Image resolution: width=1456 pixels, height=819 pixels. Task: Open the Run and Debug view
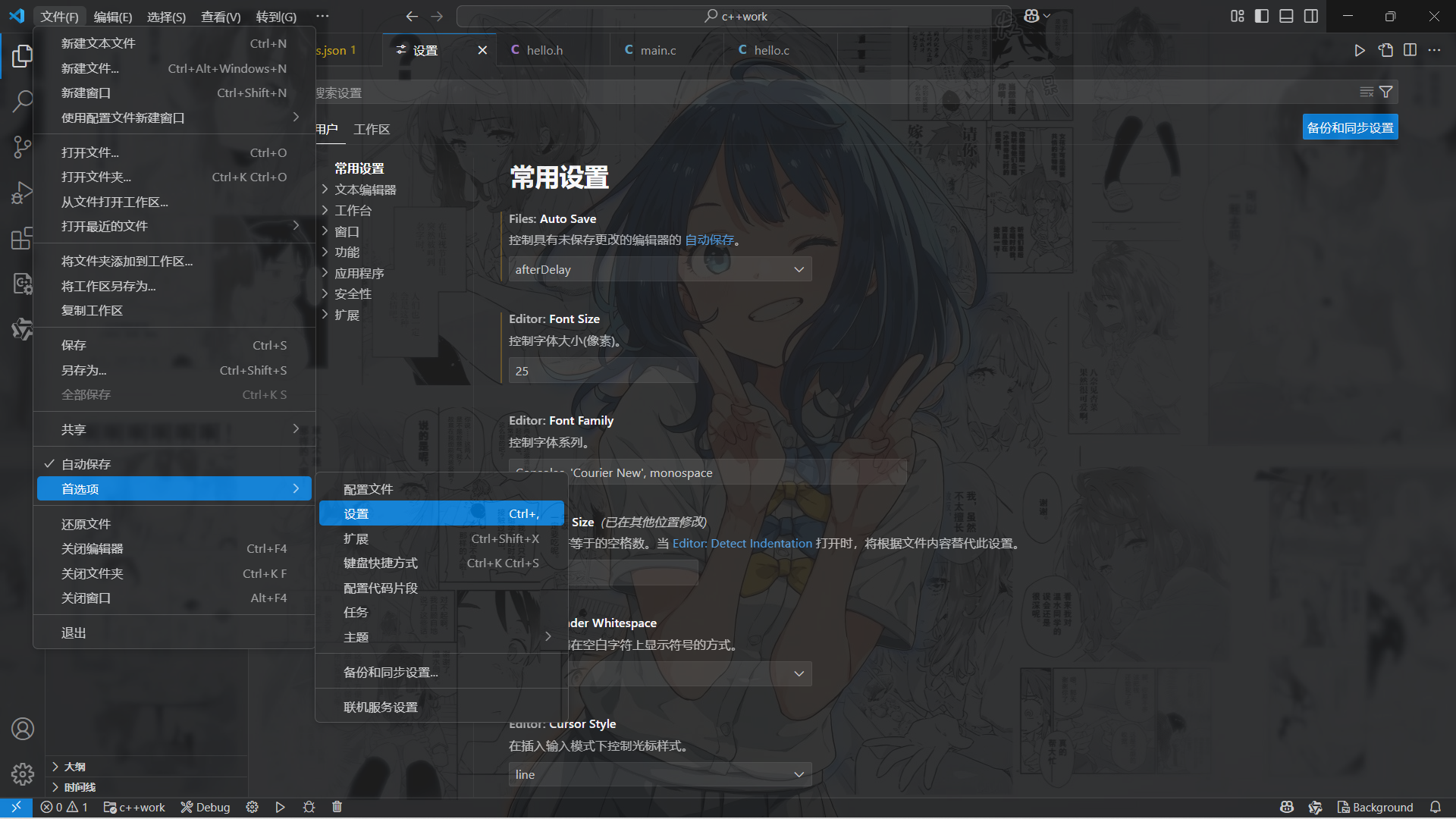click(22, 193)
